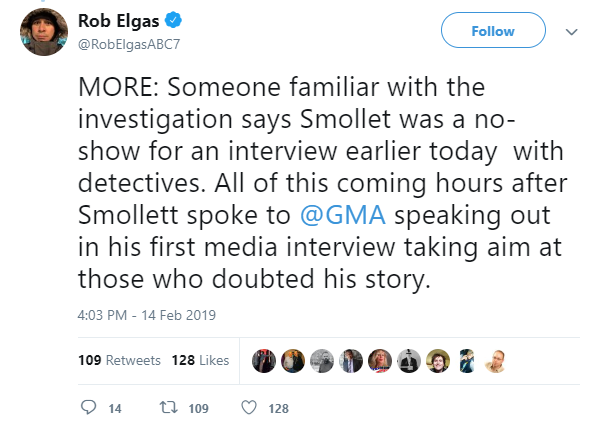This screenshot has width=613, height=436.
Task: Open second liker avatar with two people
Action: pyautogui.click(x=293, y=361)
